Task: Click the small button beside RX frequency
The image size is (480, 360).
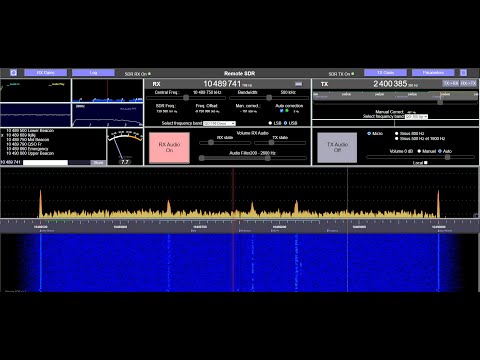Action: click(x=298, y=84)
